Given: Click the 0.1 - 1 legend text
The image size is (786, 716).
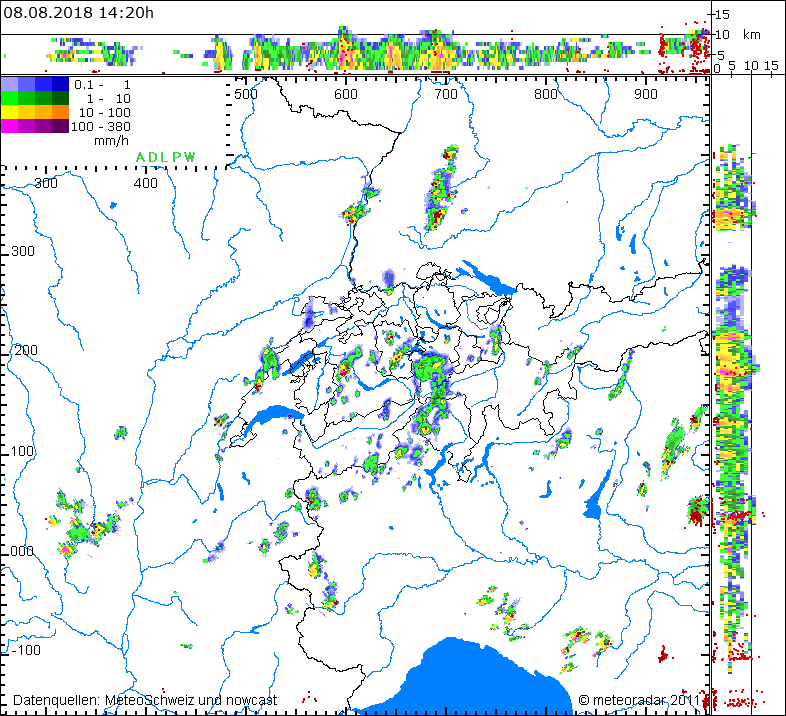Looking at the screenshot, I should tap(102, 85).
